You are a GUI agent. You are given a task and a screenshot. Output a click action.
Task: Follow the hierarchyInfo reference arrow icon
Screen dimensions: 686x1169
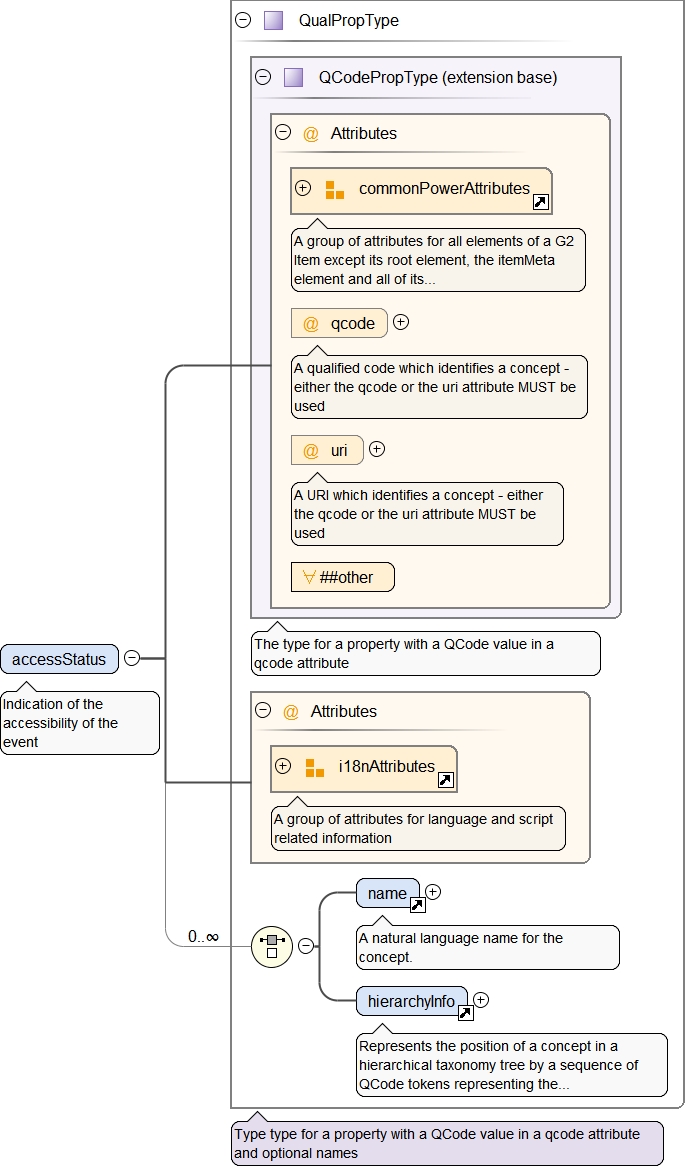pos(465,1013)
